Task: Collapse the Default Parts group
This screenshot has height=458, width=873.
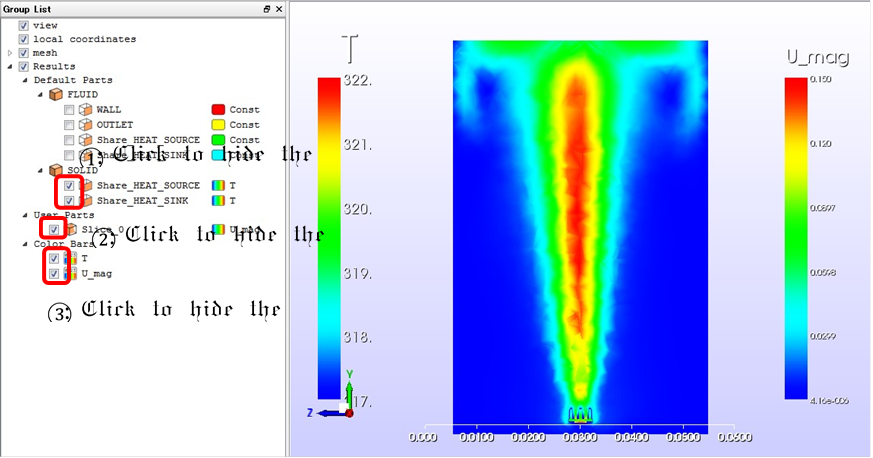Action: [24, 80]
